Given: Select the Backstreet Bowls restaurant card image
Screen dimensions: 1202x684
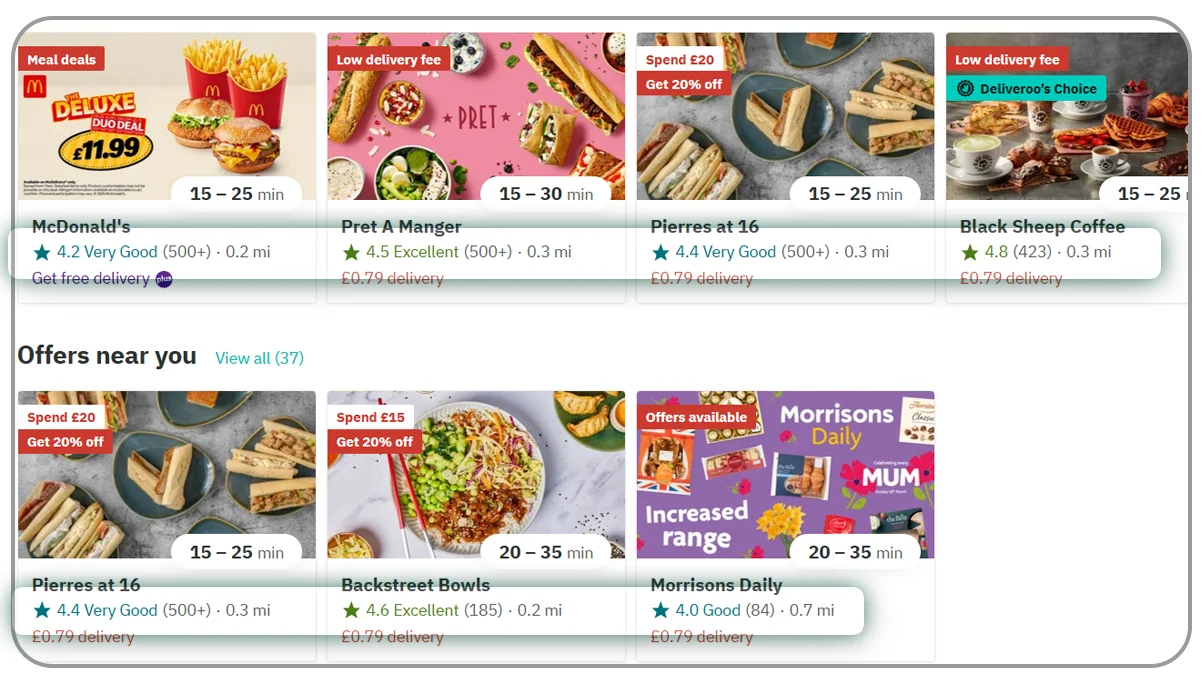Looking at the screenshot, I should pyautogui.click(x=476, y=475).
